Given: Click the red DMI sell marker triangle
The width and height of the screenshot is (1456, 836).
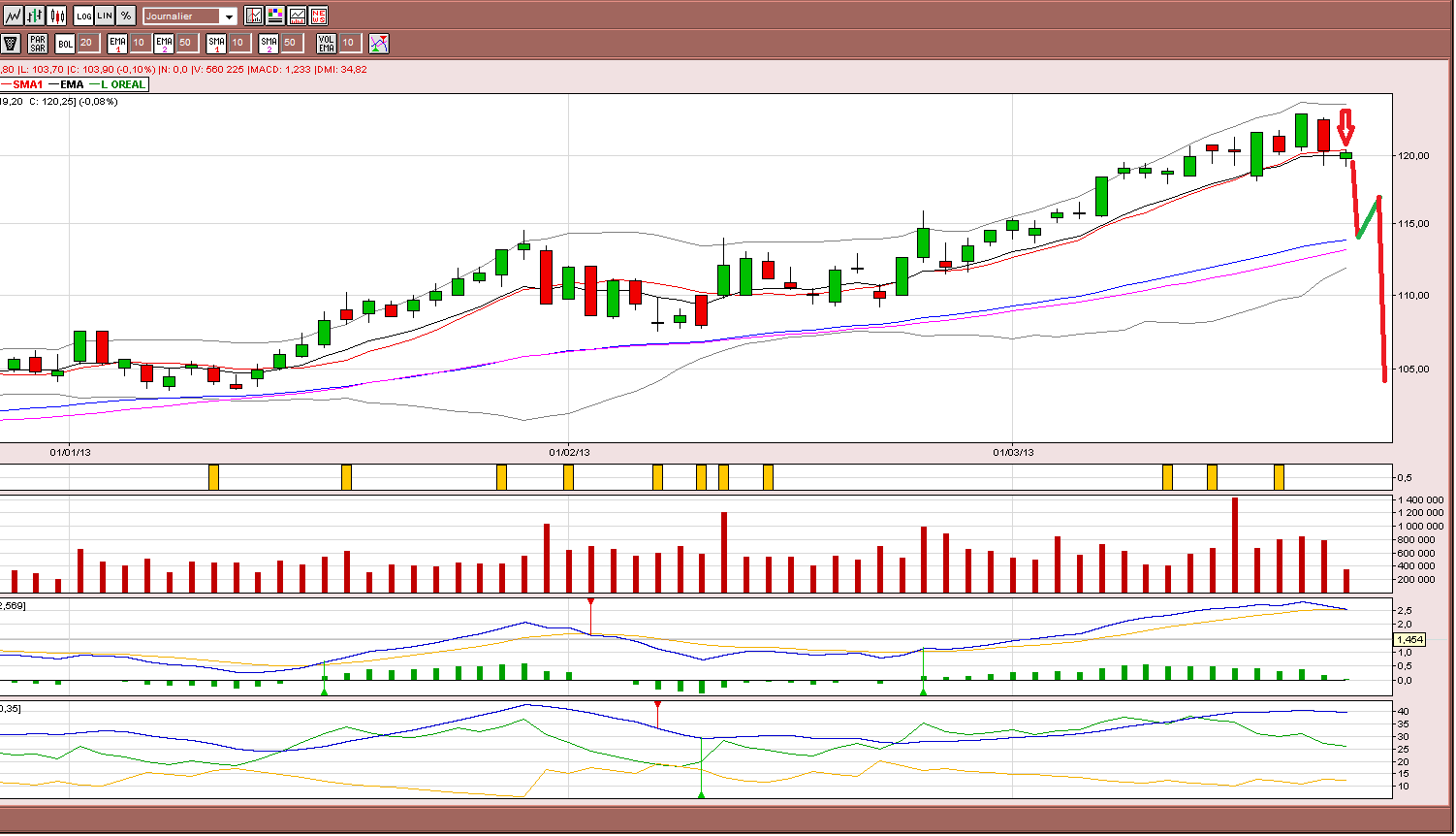Looking at the screenshot, I should [657, 705].
